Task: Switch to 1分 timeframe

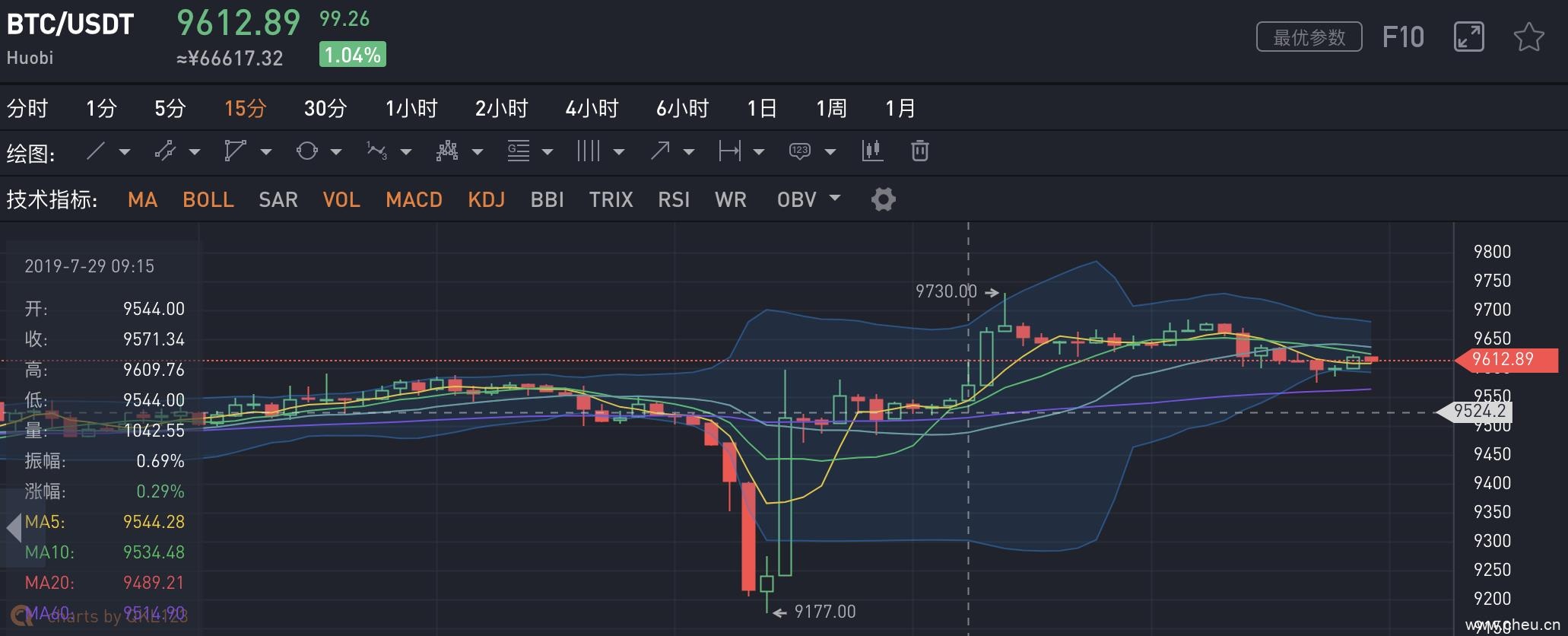Action: [x=101, y=108]
